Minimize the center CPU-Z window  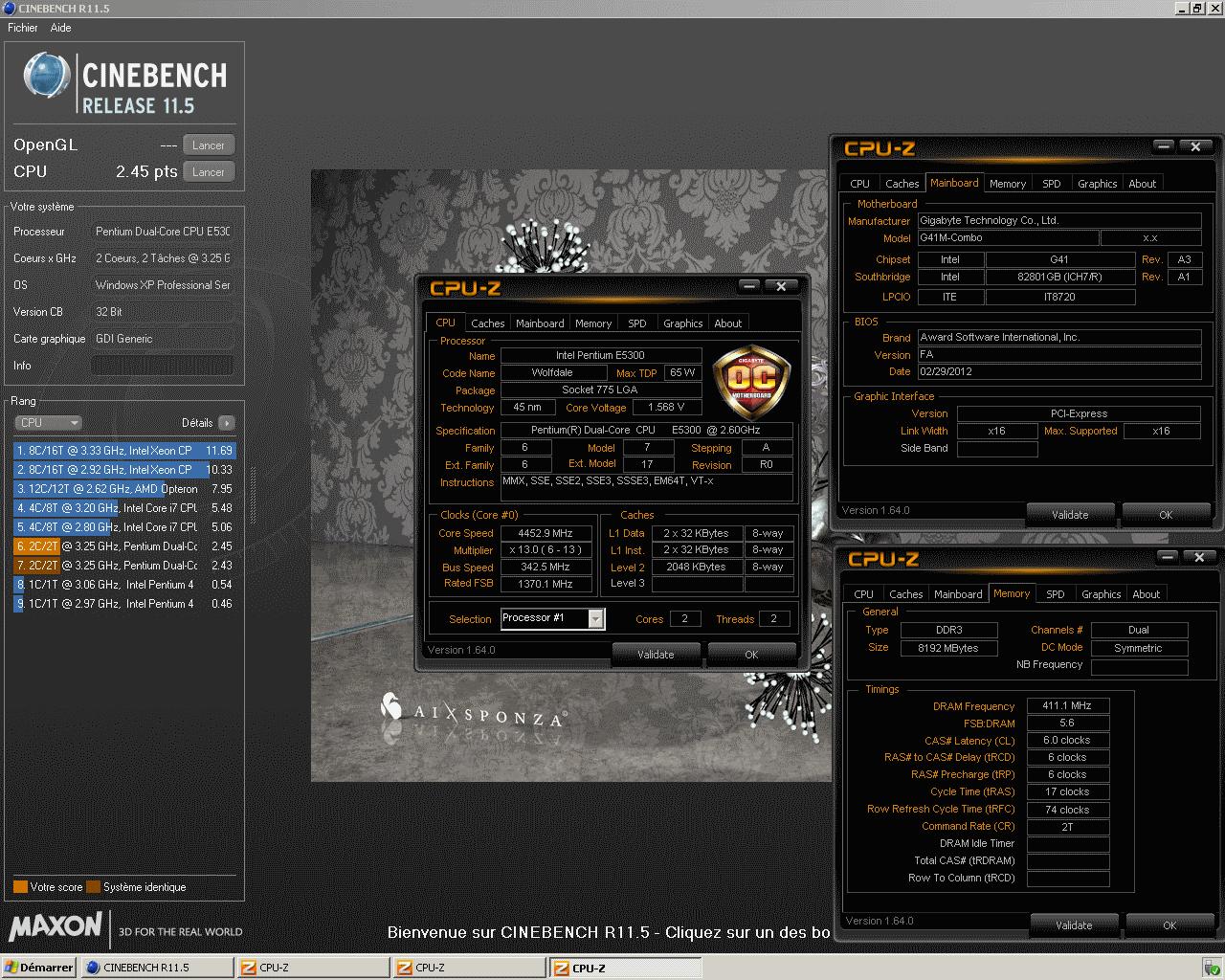(749, 286)
